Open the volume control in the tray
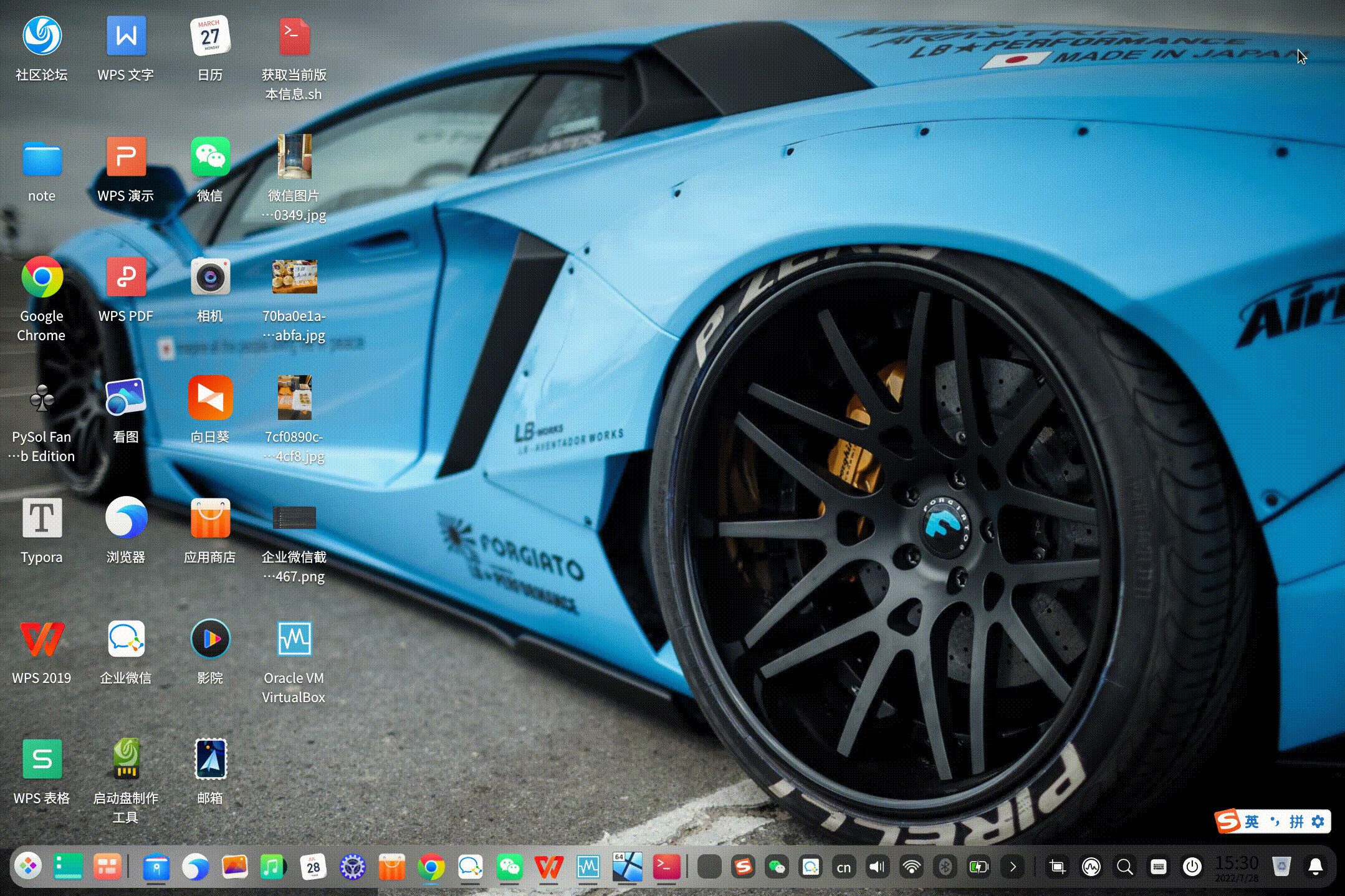Screen dimensions: 1345x896 pos(878,867)
